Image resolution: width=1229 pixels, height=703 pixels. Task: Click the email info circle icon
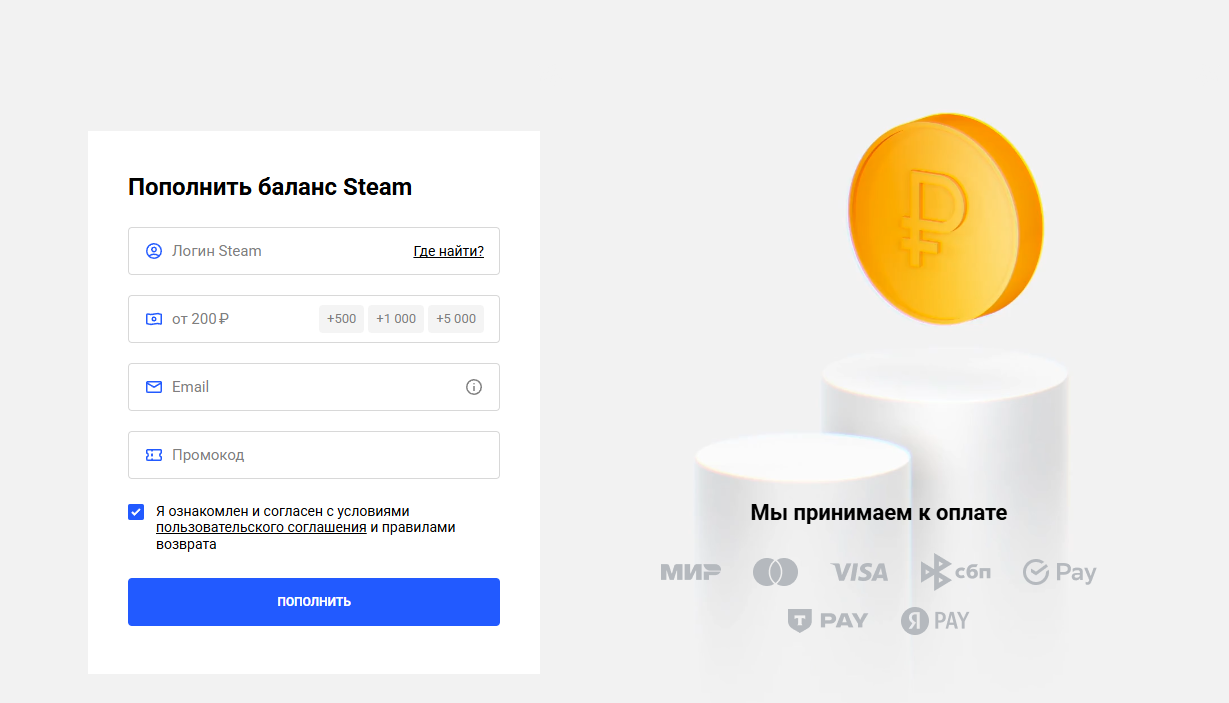(x=474, y=387)
